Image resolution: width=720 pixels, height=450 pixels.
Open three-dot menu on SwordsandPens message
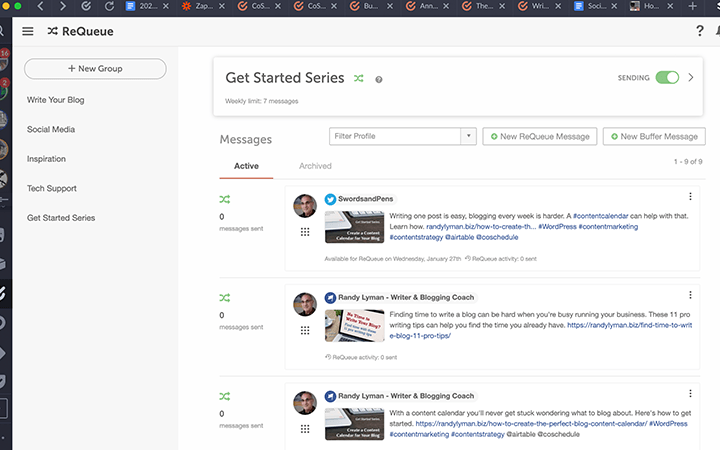690,197
